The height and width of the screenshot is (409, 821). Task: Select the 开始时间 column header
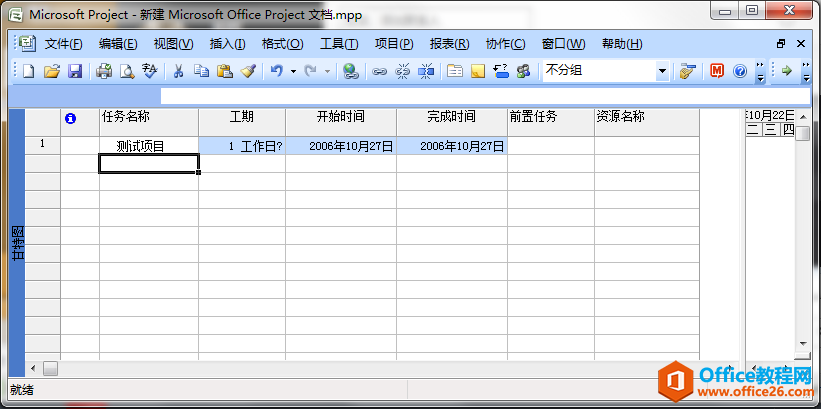coord(341,123)
